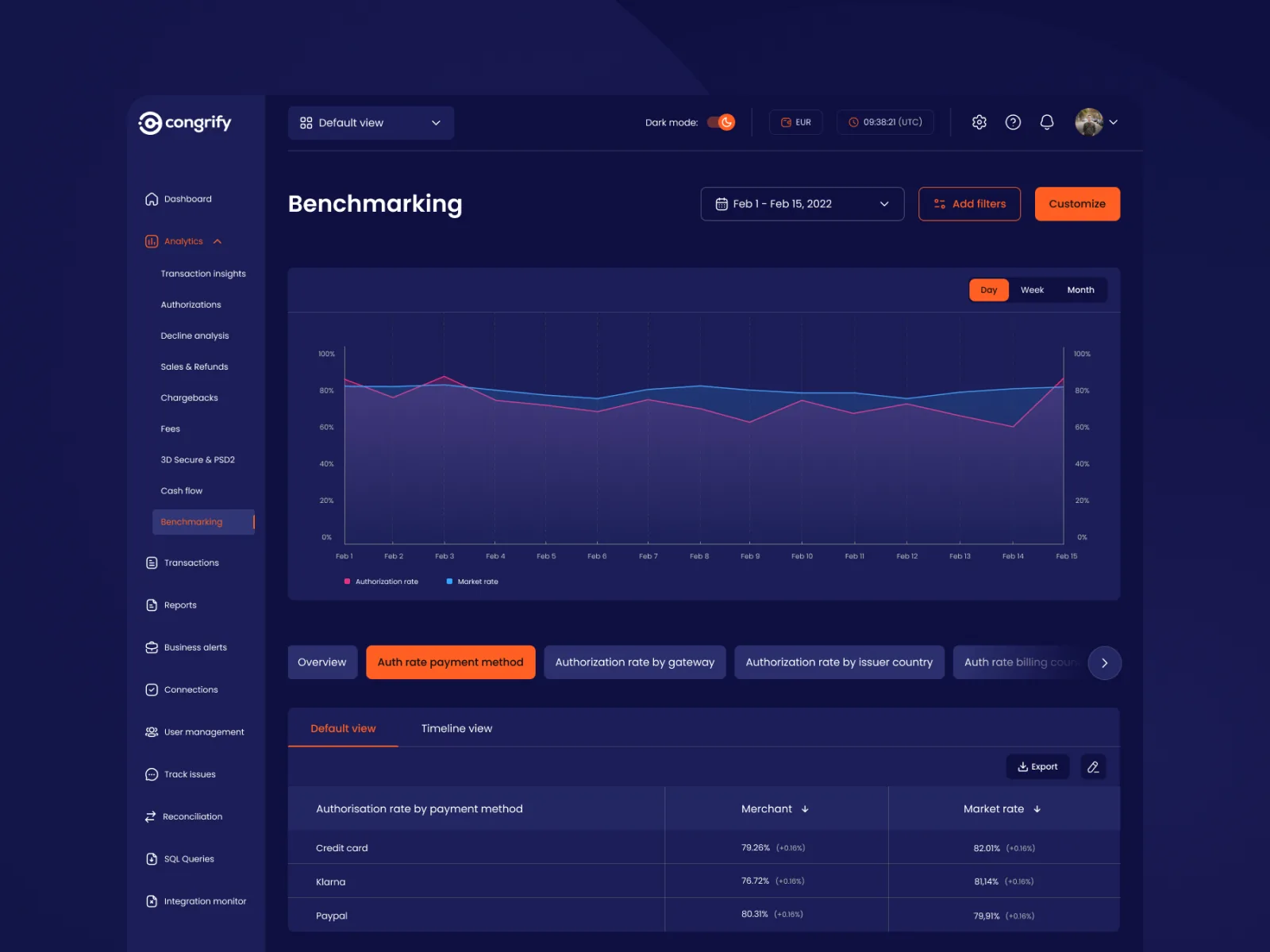This screenshot has height=952, width=1270.
Task: Open the help question mark icon
Action: [x=1013, y=122]
